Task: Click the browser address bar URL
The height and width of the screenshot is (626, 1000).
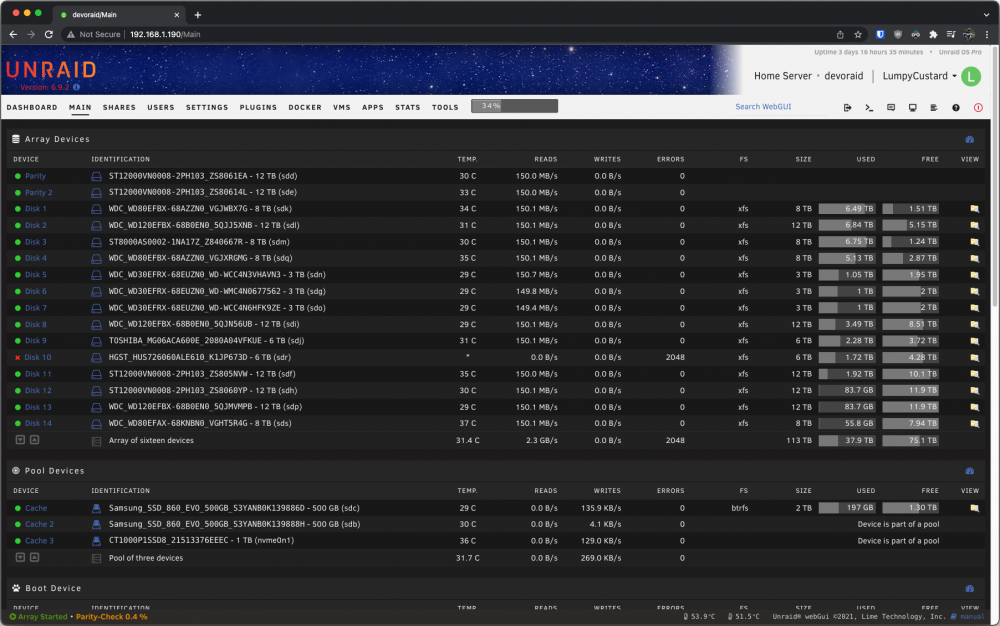Action: [x=165, y=34]
